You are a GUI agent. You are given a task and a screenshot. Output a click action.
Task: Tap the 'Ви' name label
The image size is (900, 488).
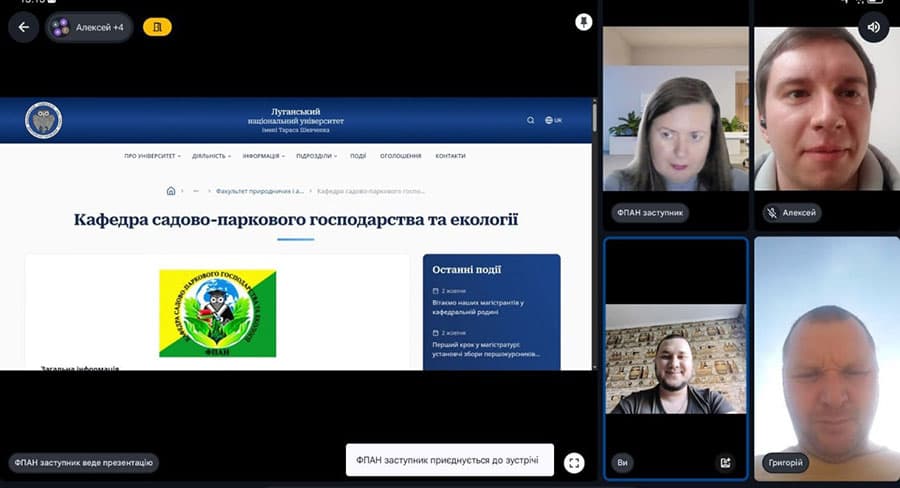point(622,463)
